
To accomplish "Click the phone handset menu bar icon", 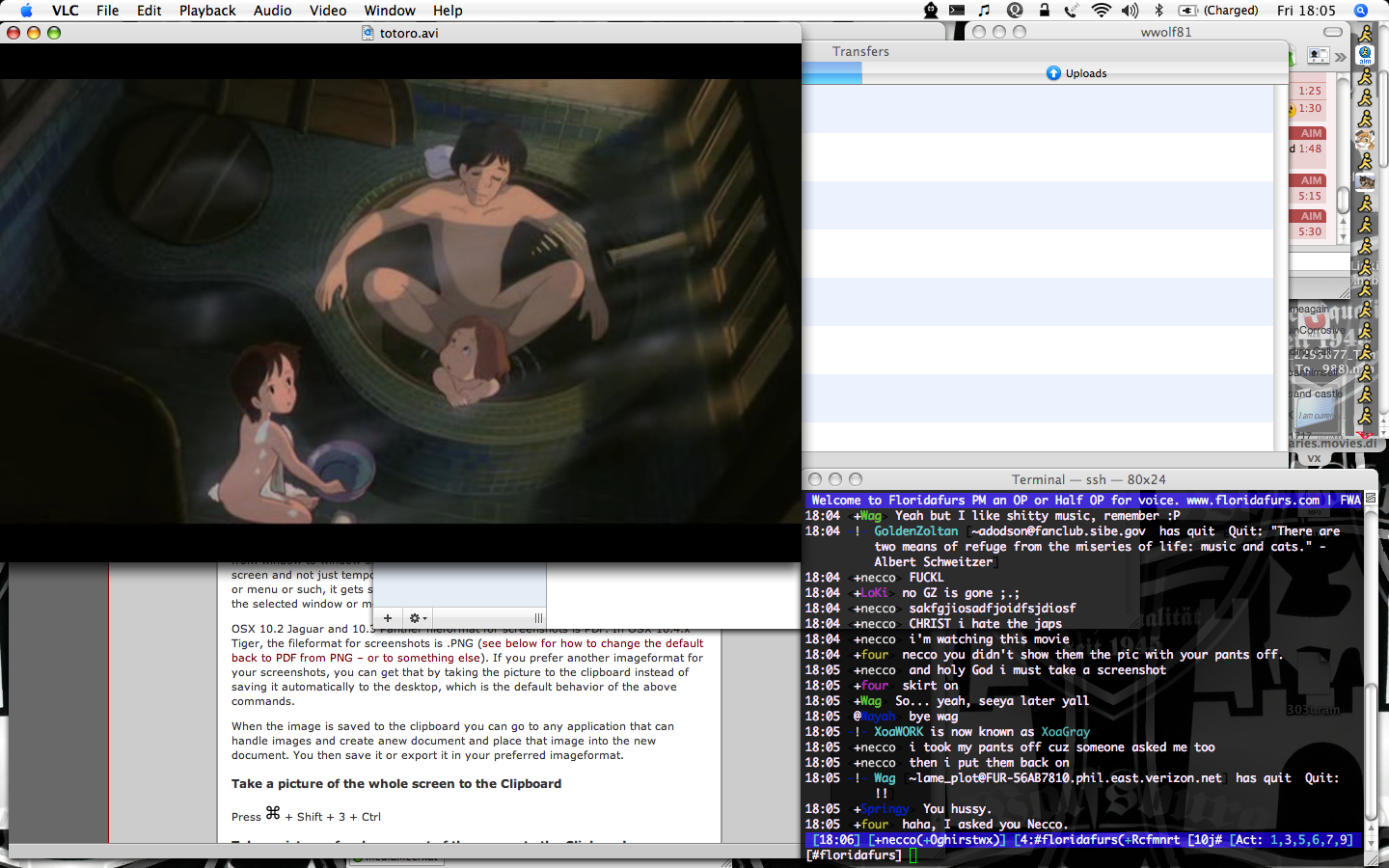I will [1072, 11].
